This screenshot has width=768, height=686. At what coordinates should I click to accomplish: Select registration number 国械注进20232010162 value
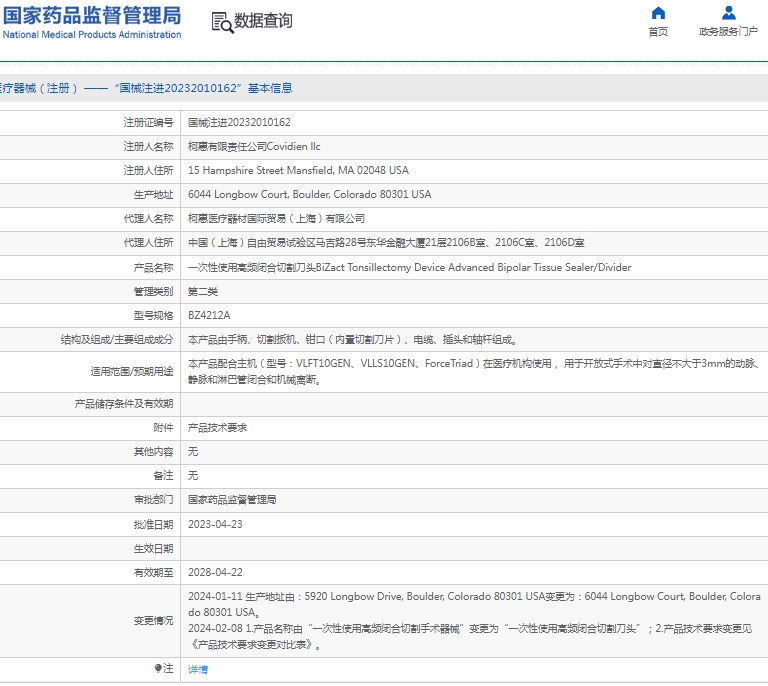coord(240,122)
